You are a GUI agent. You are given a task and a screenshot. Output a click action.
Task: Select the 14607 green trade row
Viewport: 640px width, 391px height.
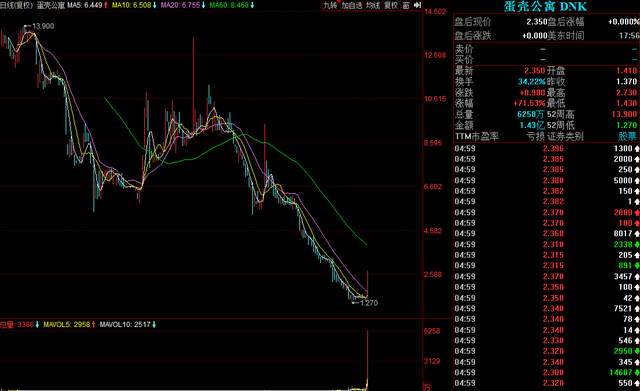(x=547, y=373)
